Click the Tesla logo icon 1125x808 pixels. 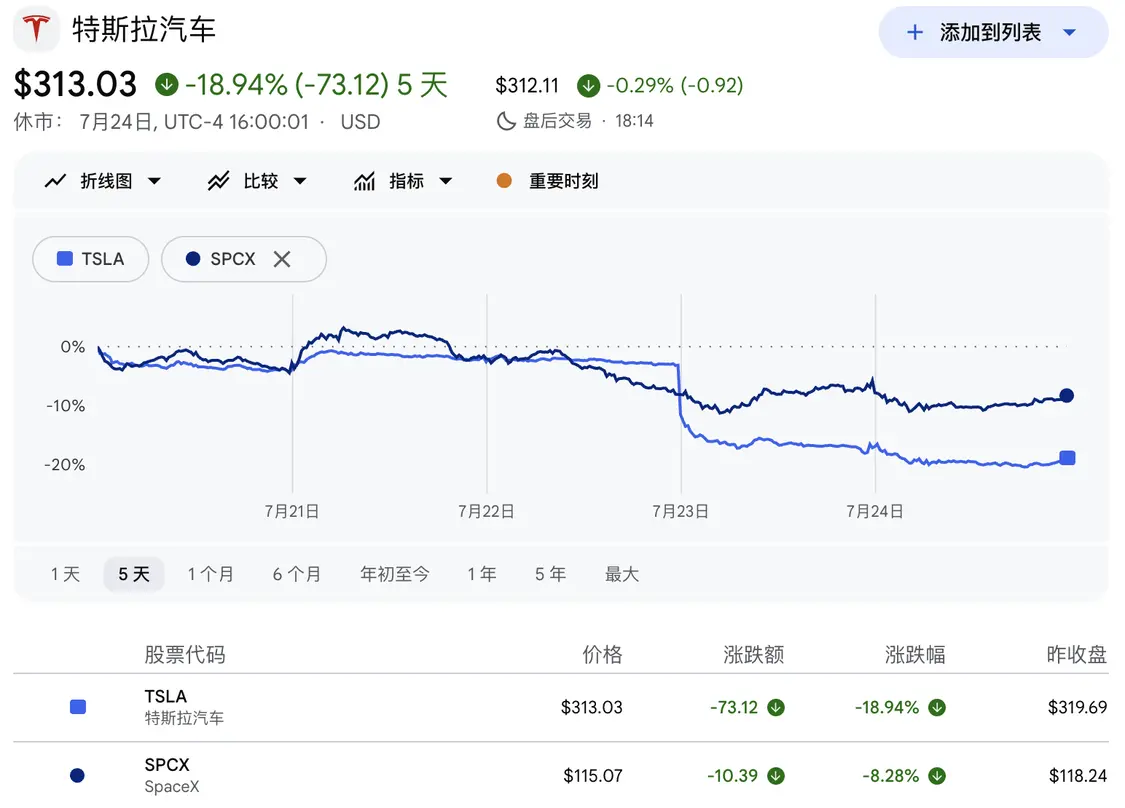pos(37,29)
